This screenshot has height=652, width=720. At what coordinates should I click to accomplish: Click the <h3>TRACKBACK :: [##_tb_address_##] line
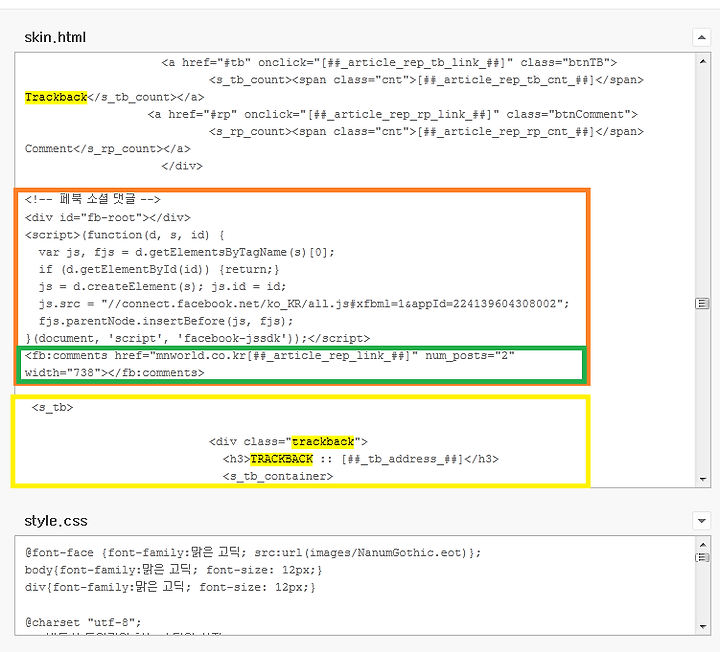point(361,459)
